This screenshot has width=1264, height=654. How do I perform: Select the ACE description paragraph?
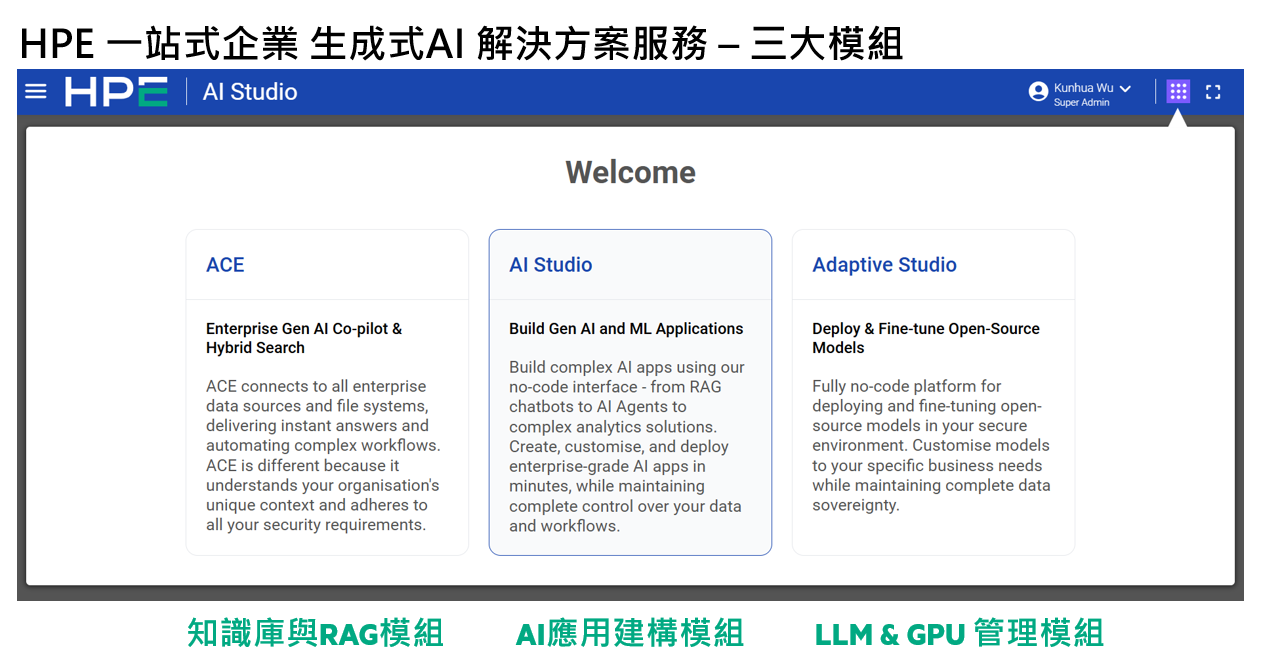point(322,455)
